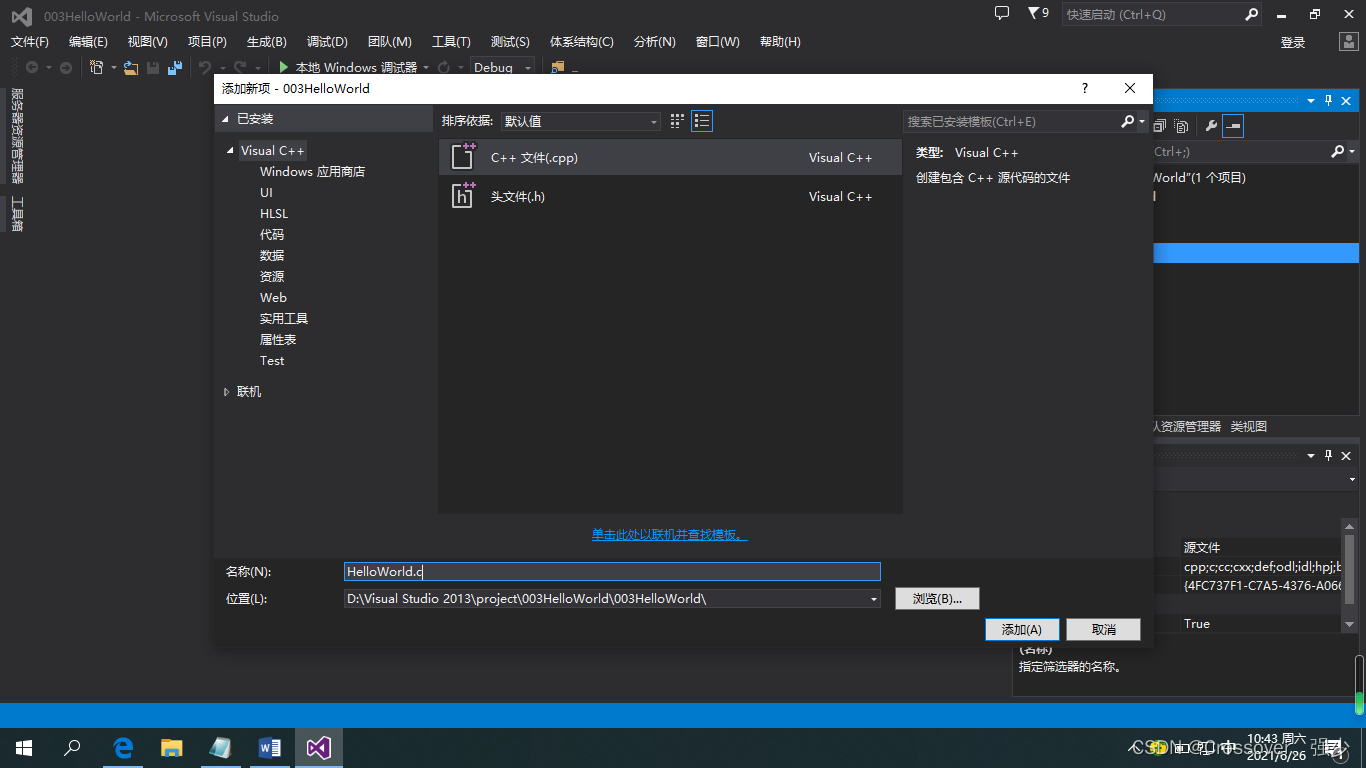Viewport: 1366px width, 768px height.
Task: Click the Redo toolbar icon
Action: pyautogui.click(x=239, y=67)
